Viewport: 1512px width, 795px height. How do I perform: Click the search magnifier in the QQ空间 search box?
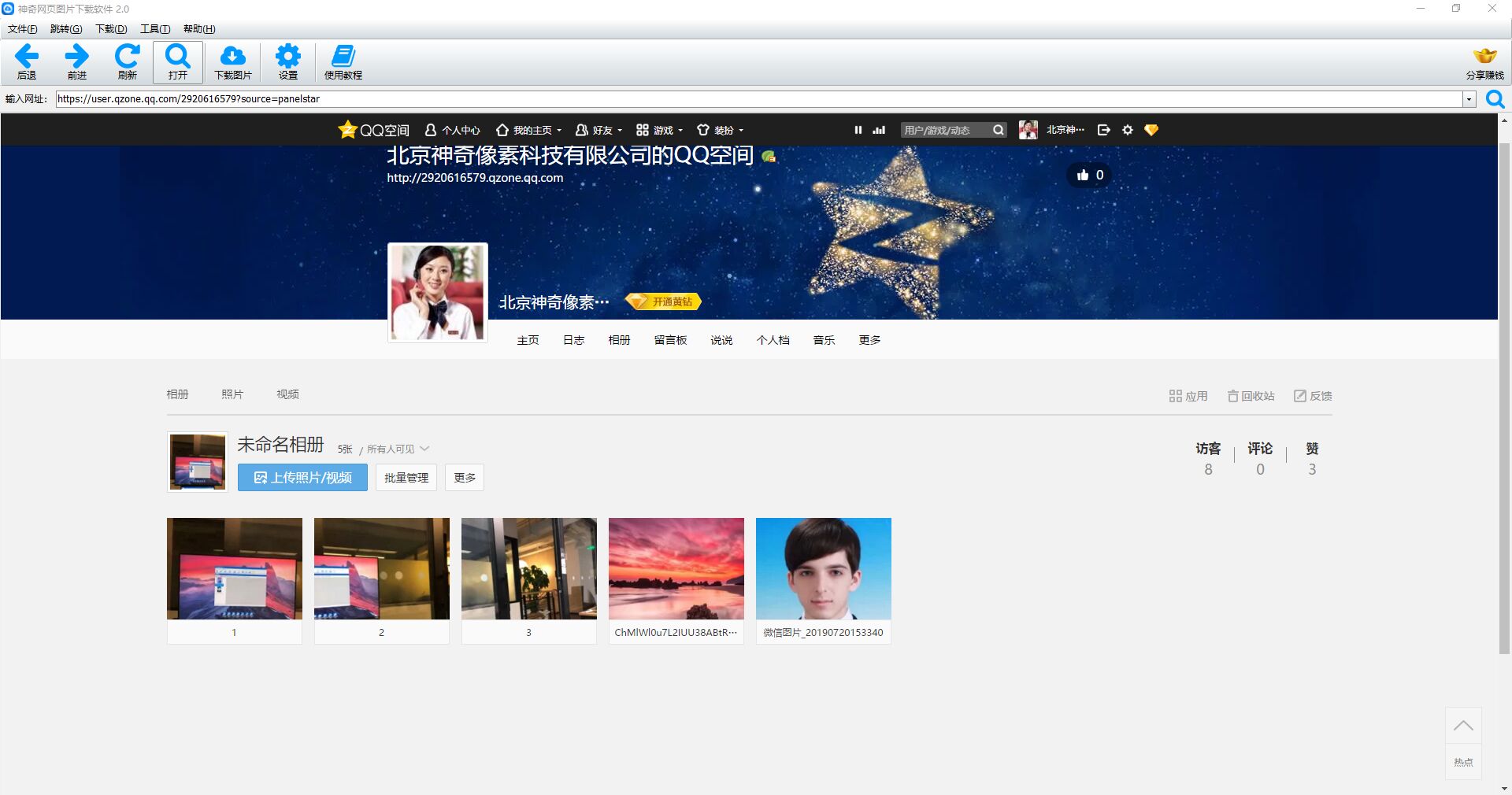[x=999, y=130]
